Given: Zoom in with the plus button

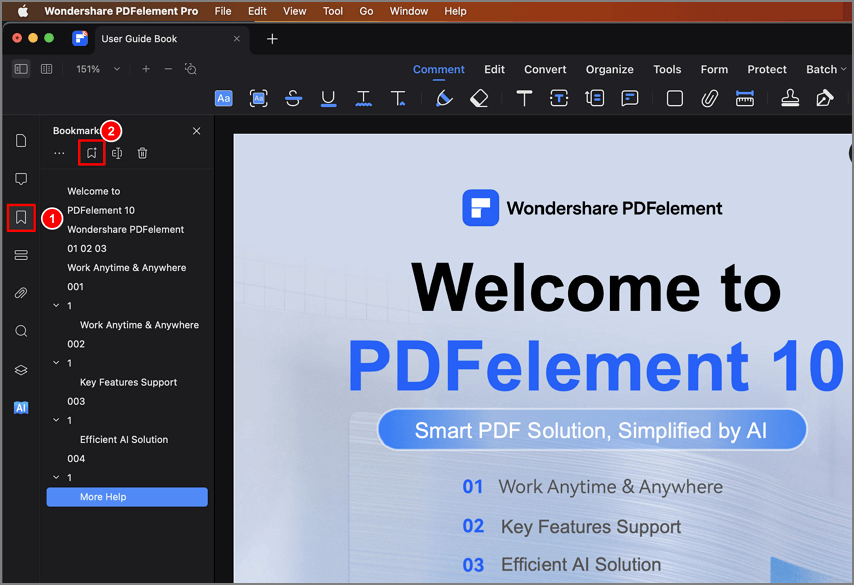Looking at the screenshot, I should click(146, 69).
